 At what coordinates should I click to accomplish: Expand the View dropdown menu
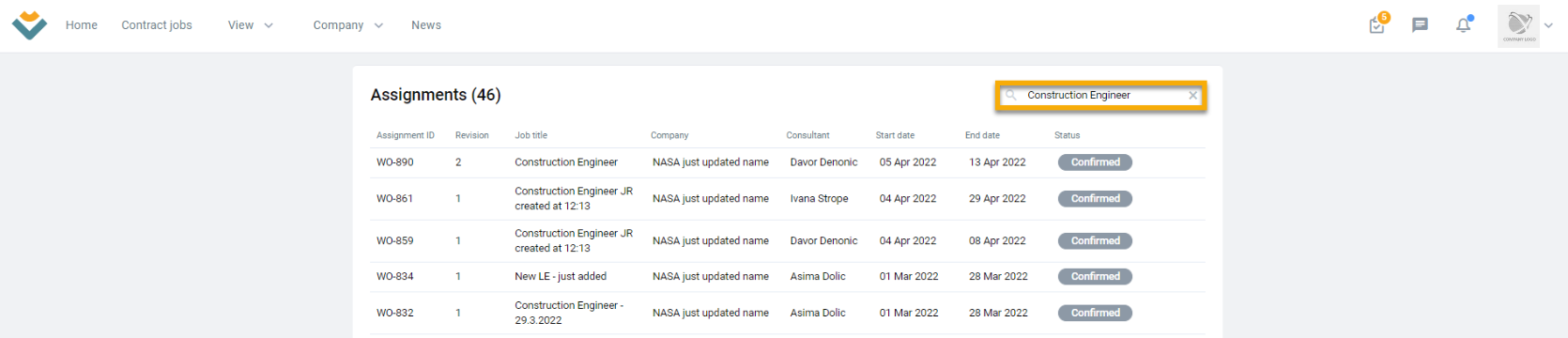250,25
